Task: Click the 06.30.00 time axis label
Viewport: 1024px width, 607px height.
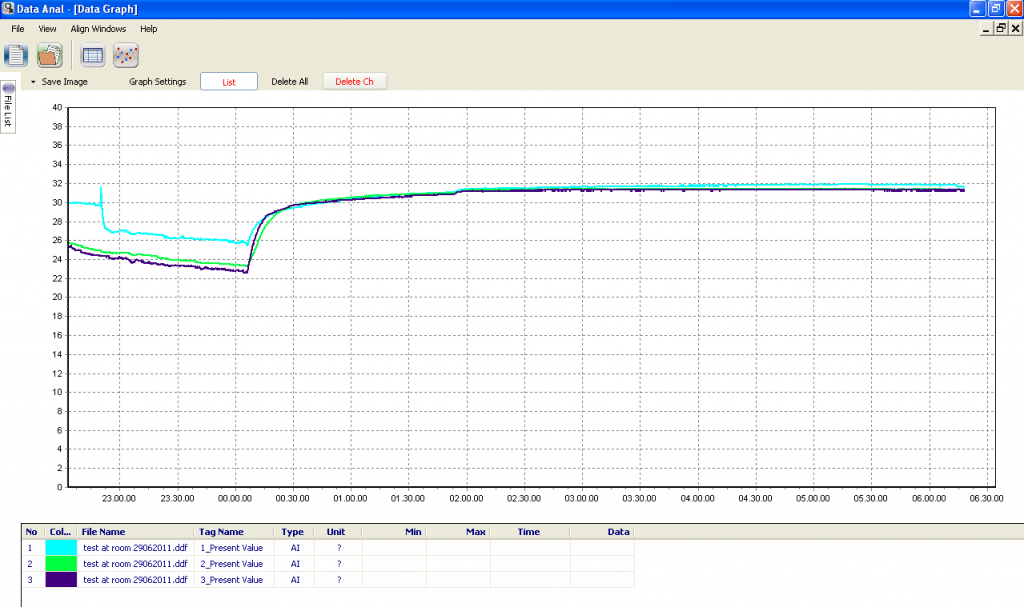Action: coord(986,499)
